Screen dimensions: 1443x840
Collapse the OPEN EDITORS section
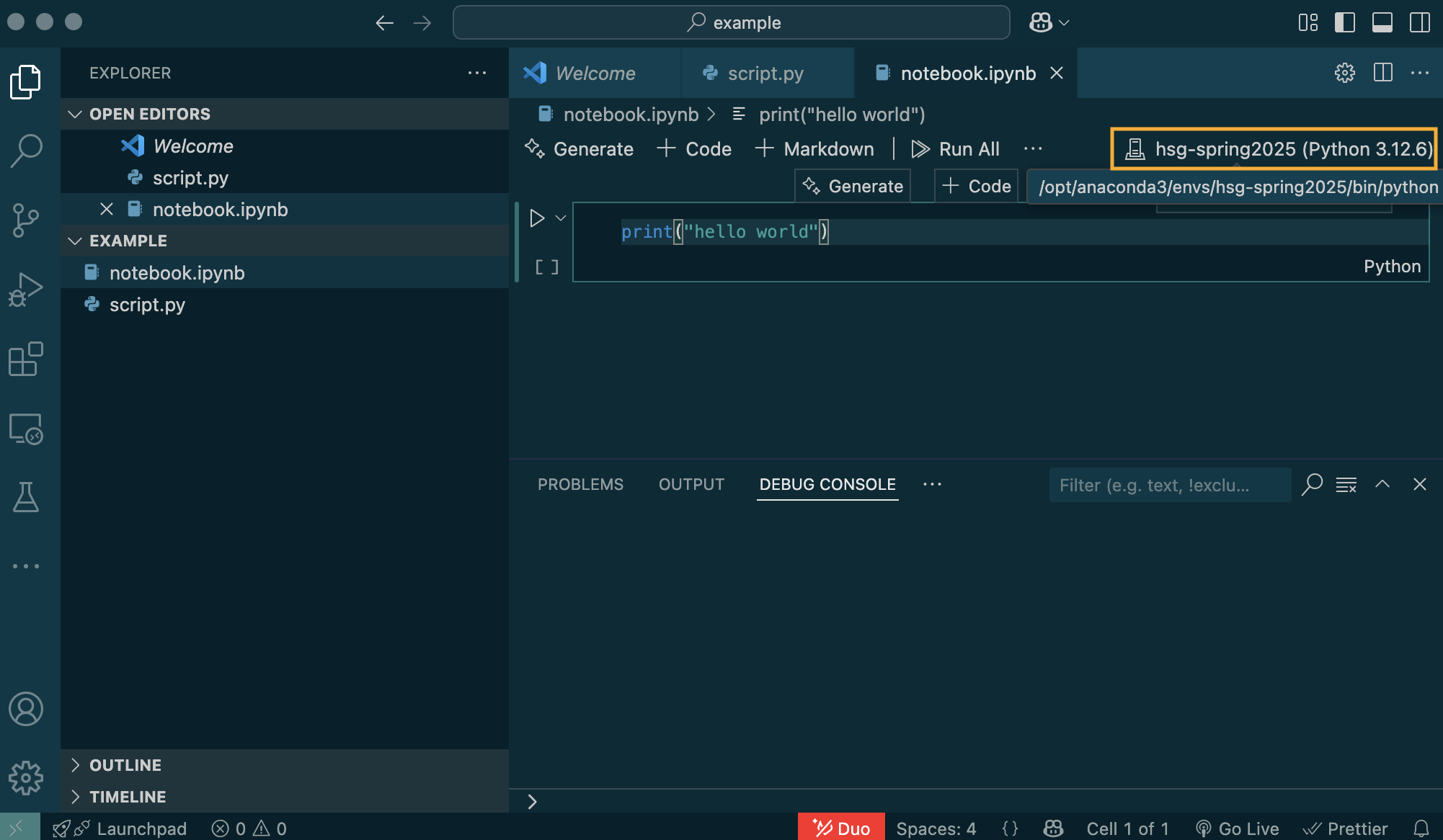(x=76, y=114)
